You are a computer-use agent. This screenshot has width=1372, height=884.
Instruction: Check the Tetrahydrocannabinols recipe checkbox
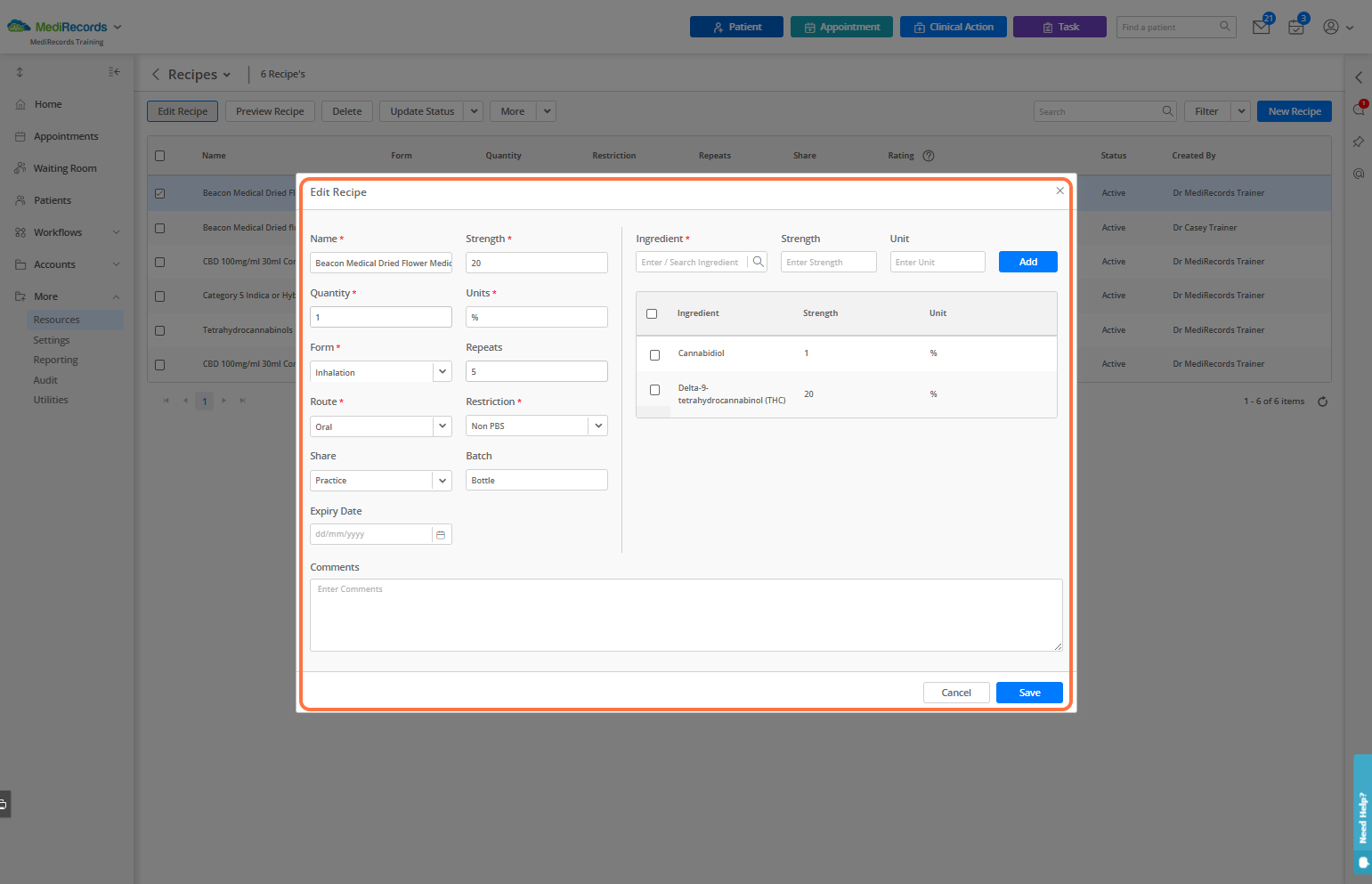pos(160,330)
